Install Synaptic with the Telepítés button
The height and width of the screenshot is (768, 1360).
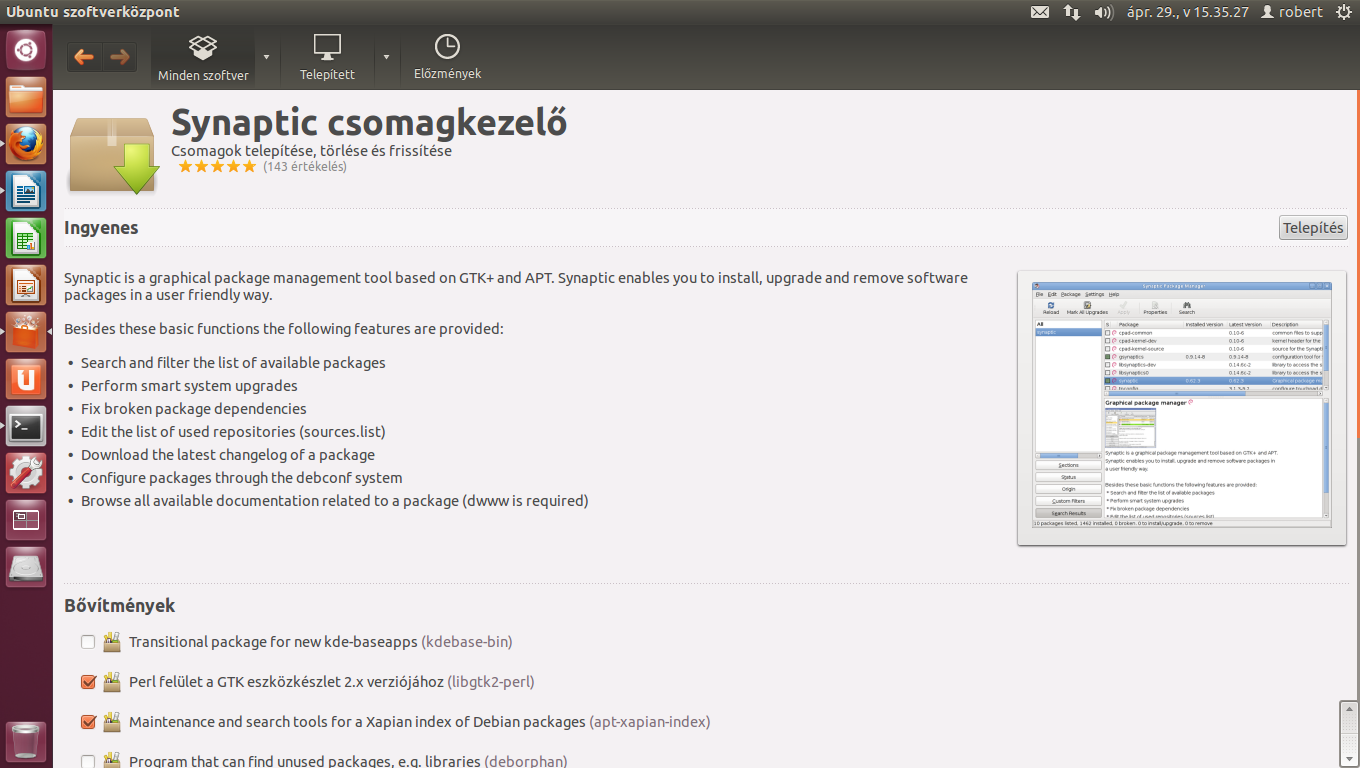1313,228
